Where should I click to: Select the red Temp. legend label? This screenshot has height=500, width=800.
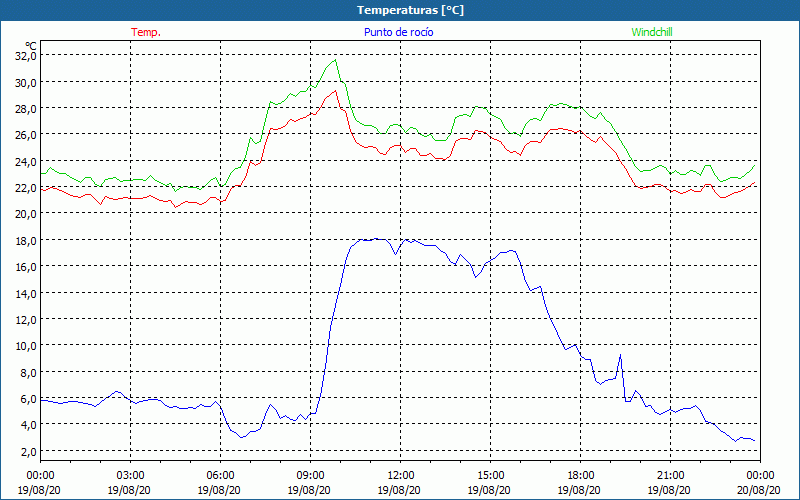[x=146, y=32]
